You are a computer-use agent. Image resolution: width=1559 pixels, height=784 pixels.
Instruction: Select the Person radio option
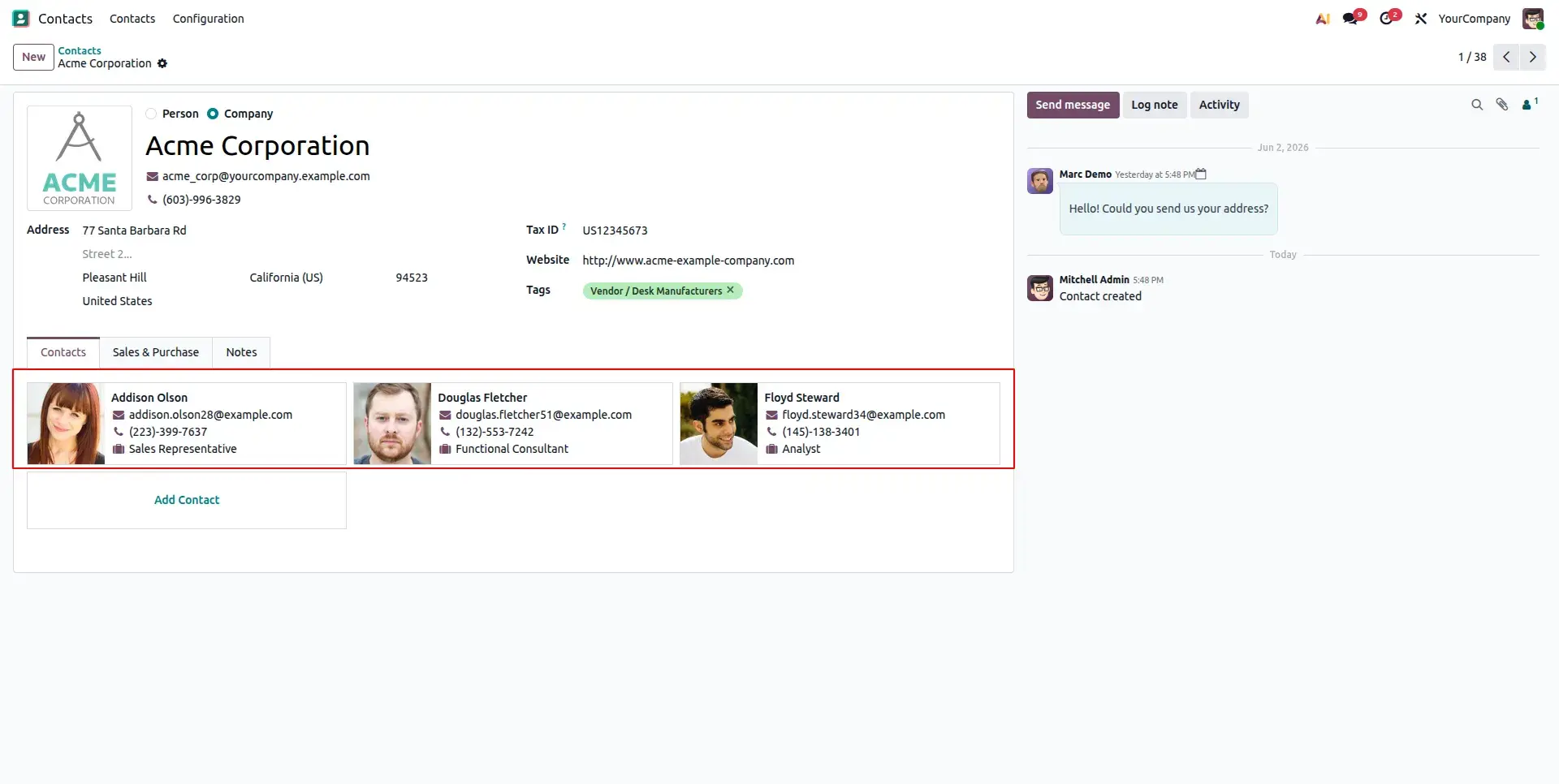151,114
